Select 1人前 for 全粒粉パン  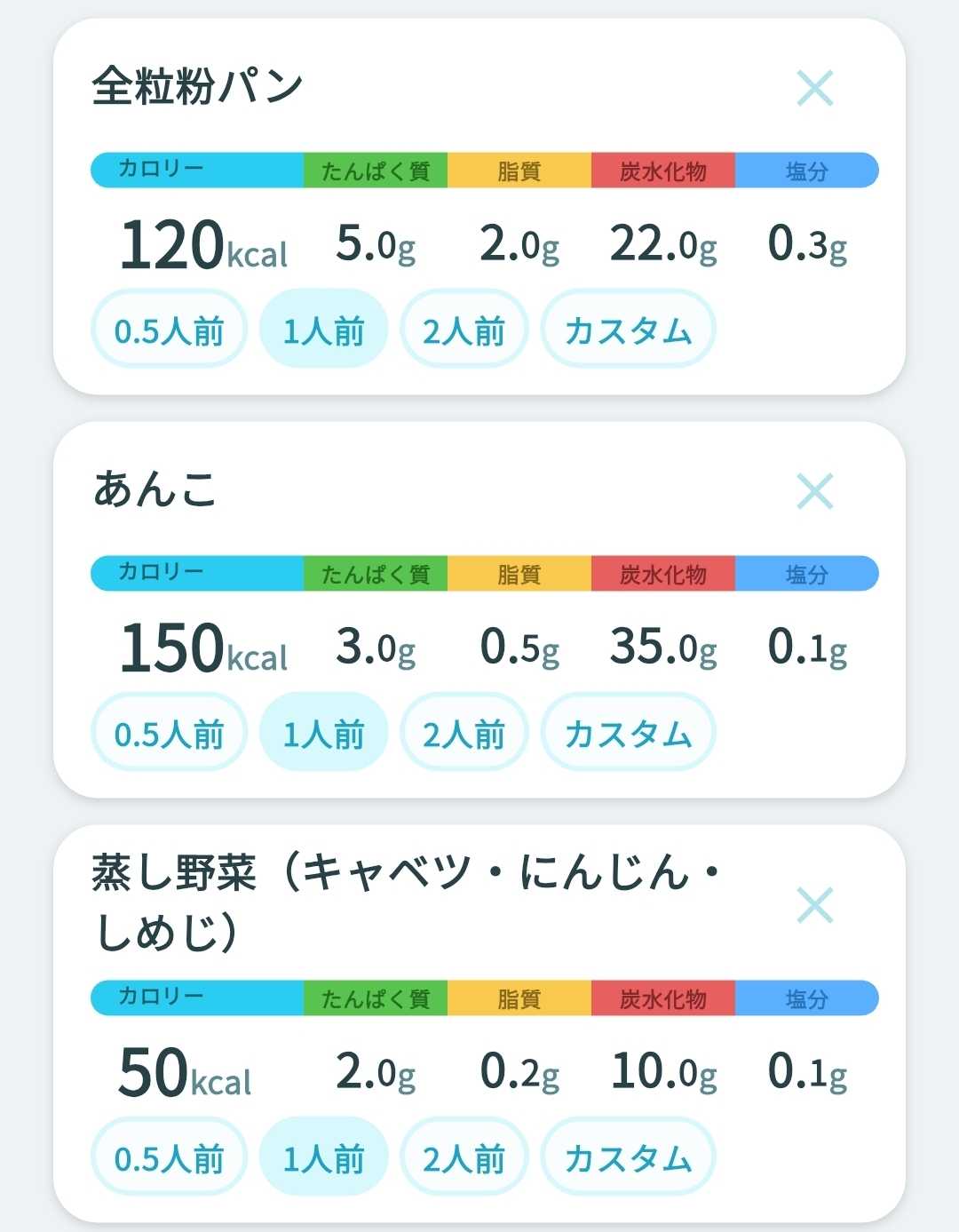(323, 330)
